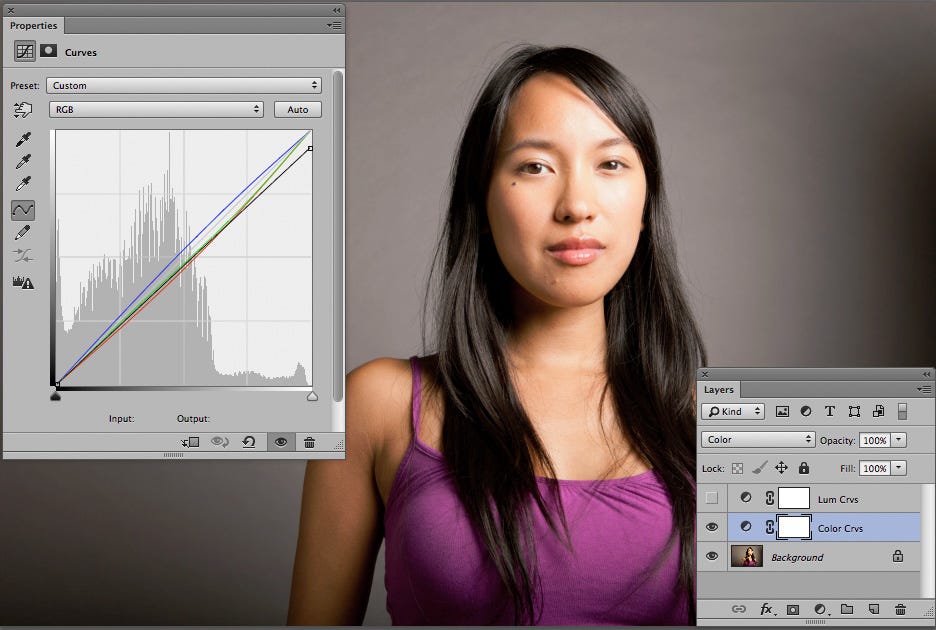936x630 pixels.
Task: Click the Curves adjustment icon in Properties
Action: coord(25,51)
